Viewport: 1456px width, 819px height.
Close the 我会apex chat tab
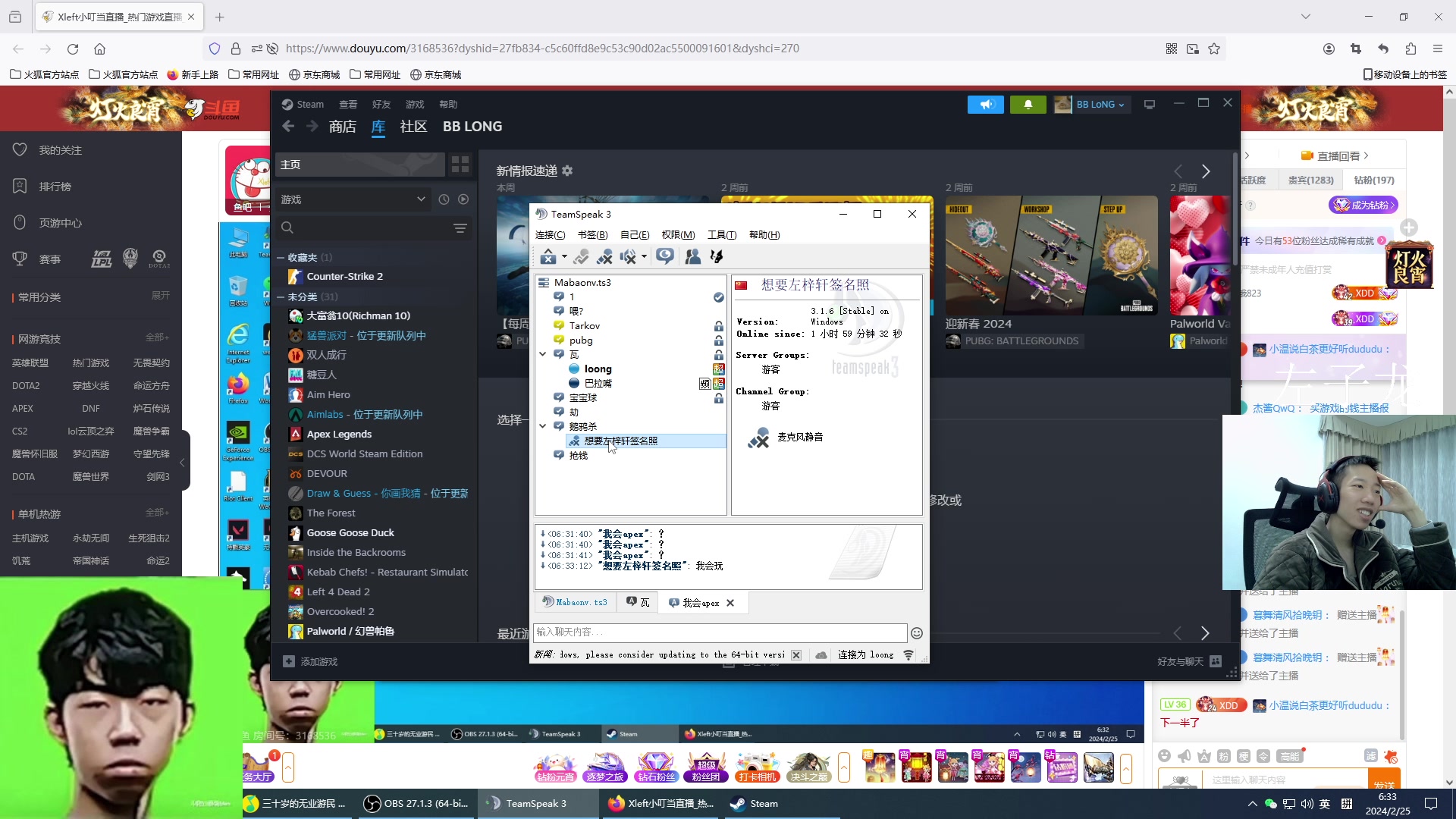[730, 603]
